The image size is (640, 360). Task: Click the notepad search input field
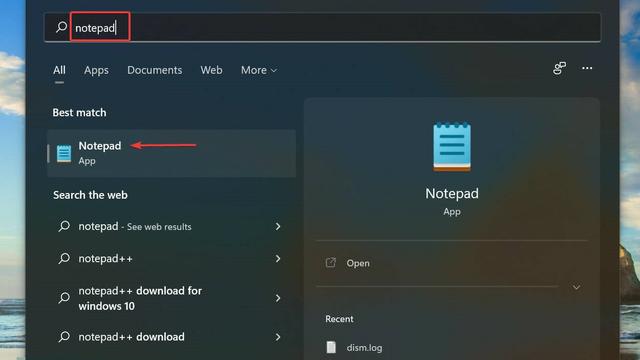click(x=322, y=27)
